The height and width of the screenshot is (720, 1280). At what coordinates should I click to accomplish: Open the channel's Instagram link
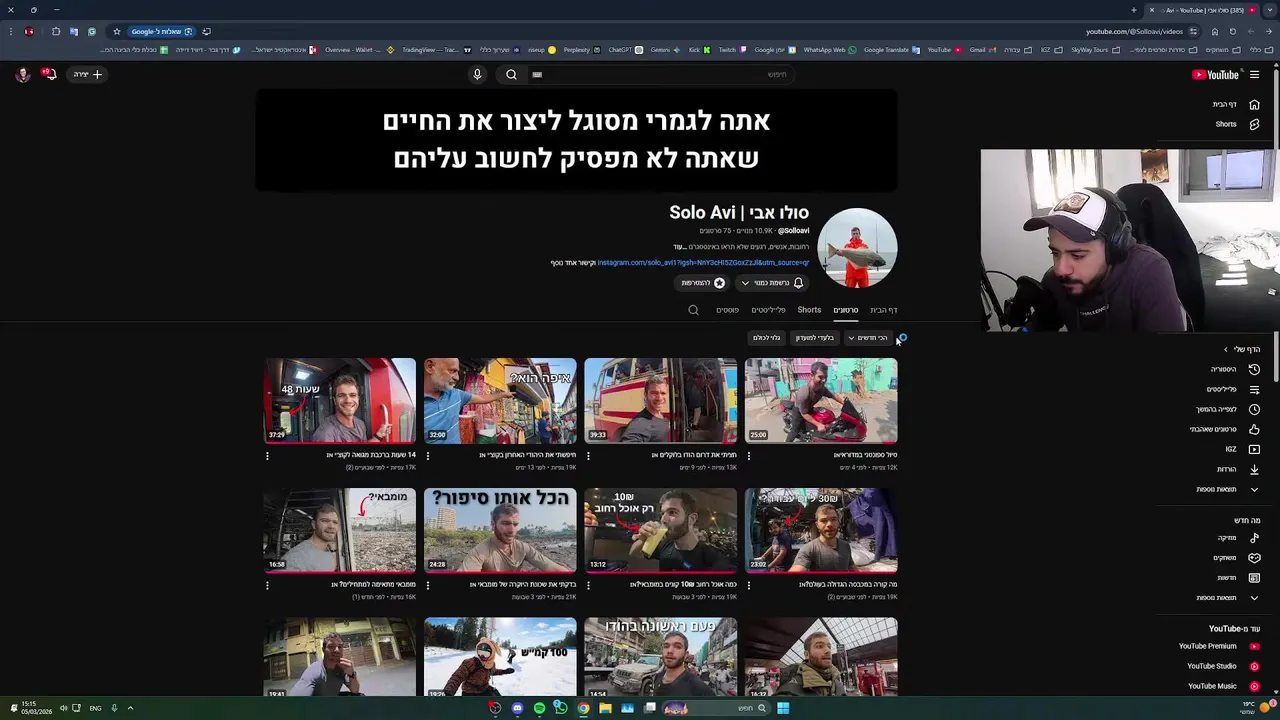pos(703,263)
